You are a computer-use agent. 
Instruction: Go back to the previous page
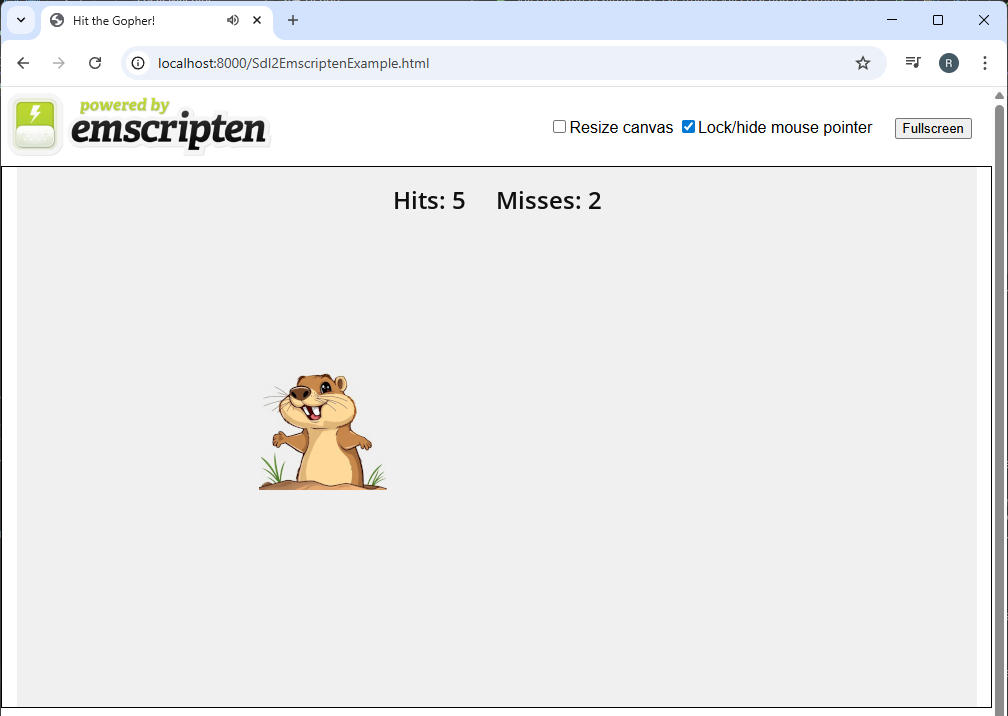23,63
